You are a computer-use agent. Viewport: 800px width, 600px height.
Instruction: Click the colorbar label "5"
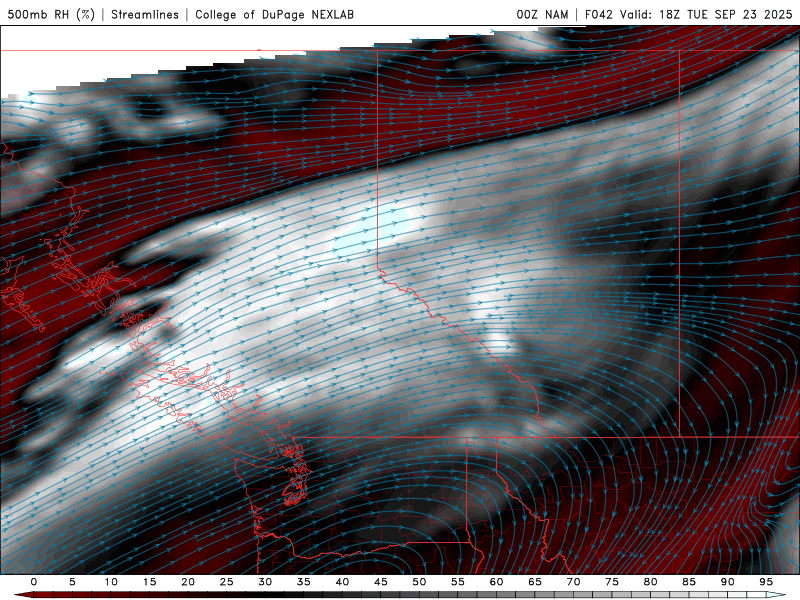72,582
